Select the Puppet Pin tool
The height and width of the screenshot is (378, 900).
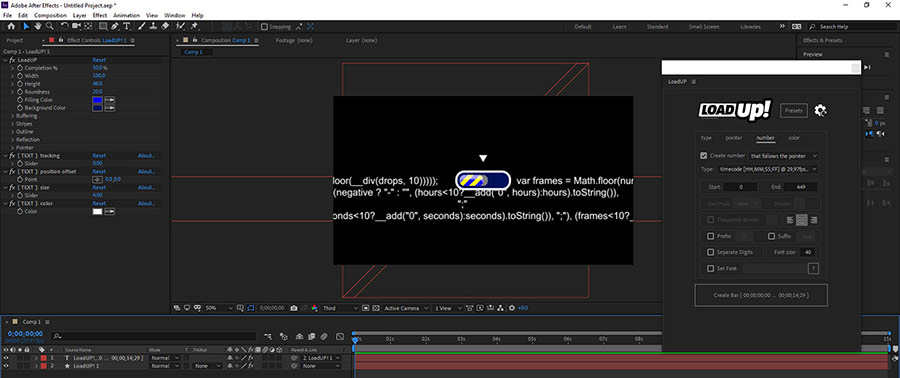click(x=195, y=26)
